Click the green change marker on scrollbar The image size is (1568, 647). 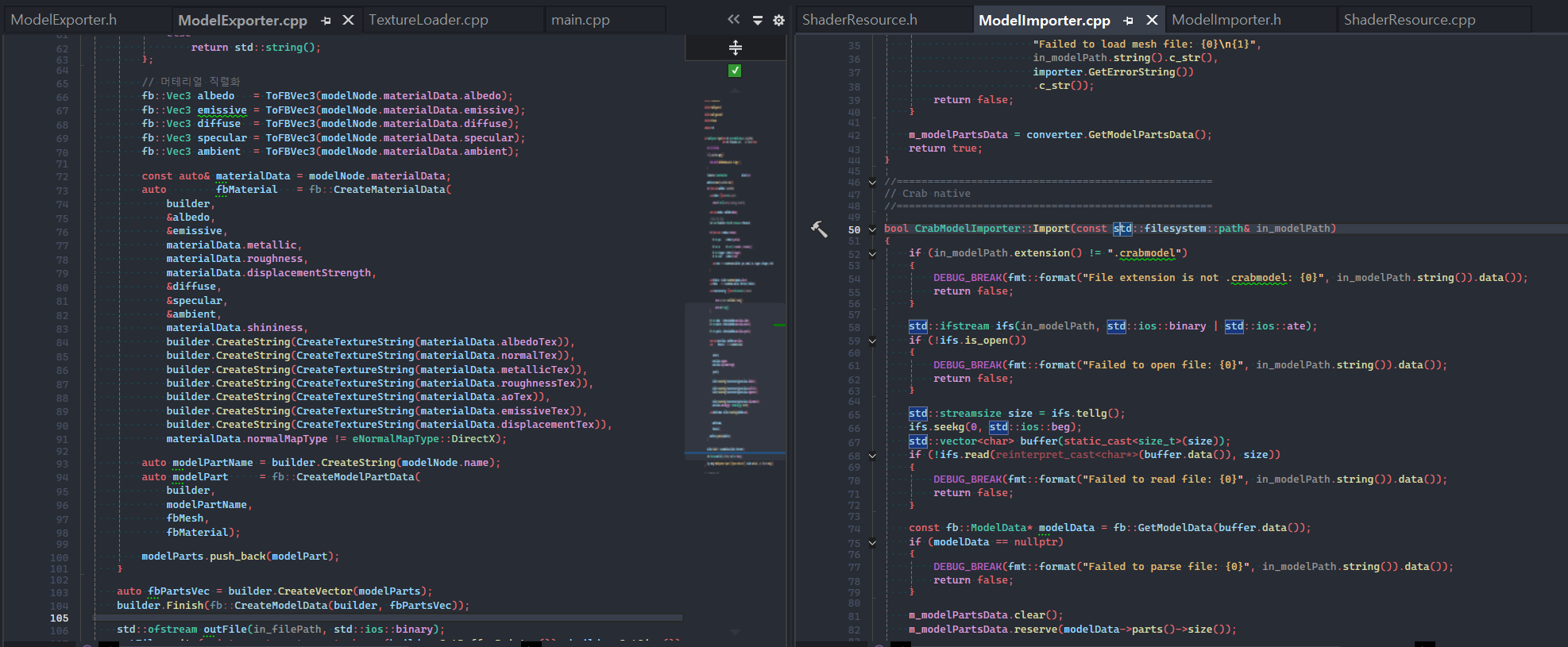[x=780, y=325]
